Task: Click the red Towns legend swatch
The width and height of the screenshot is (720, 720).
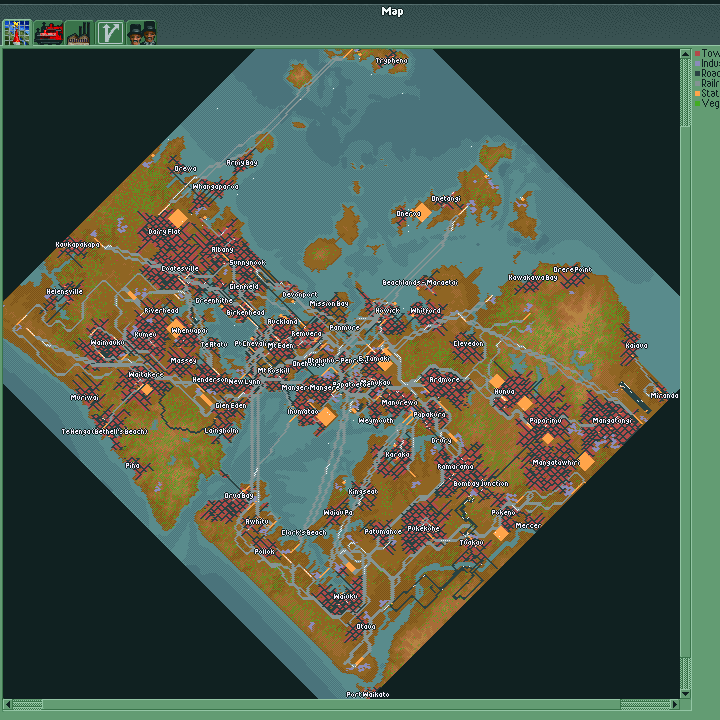Action: [698, 54]
